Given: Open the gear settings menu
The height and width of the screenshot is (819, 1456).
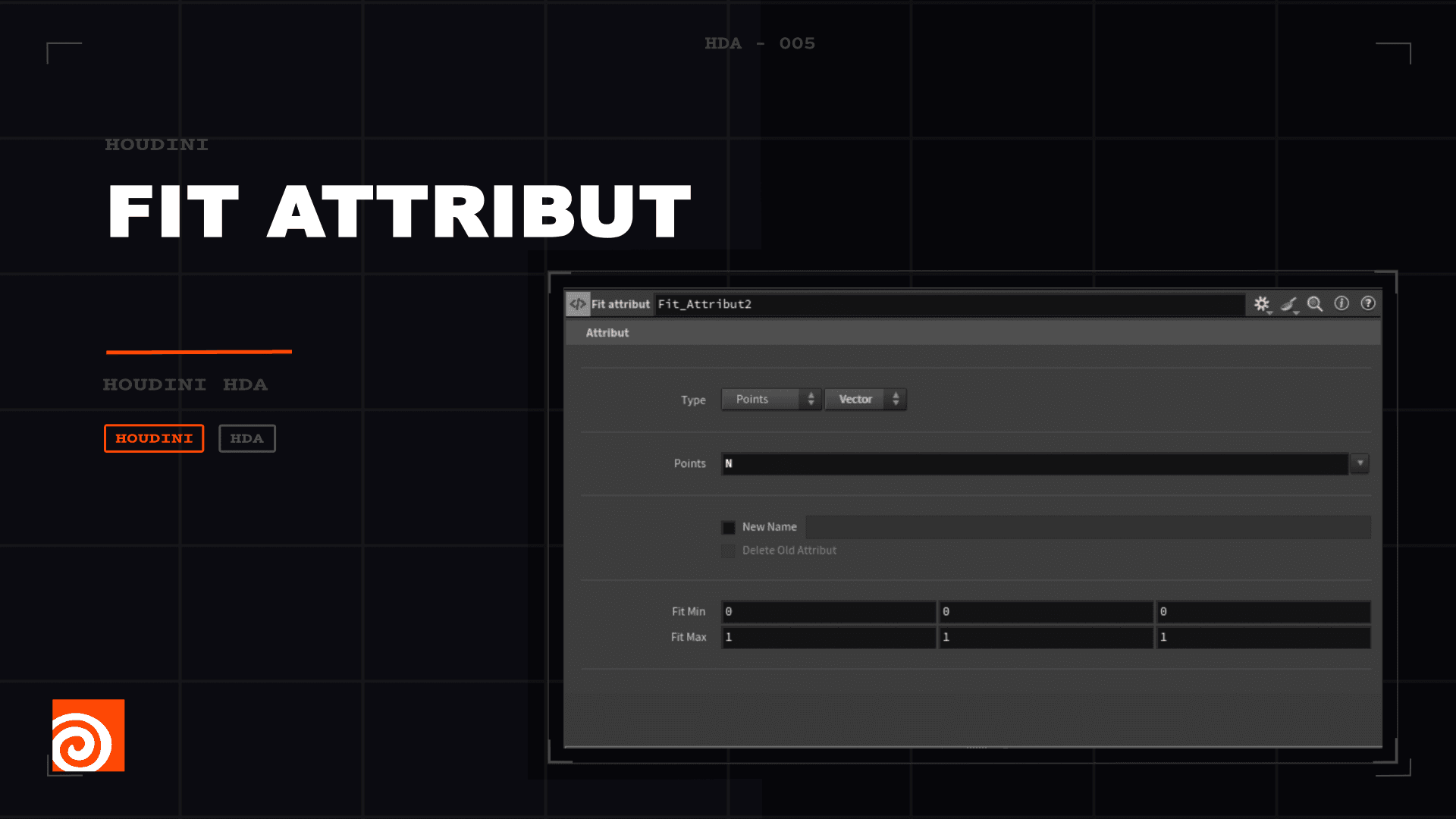Looking at the screenshot, I should (1261, 304).
